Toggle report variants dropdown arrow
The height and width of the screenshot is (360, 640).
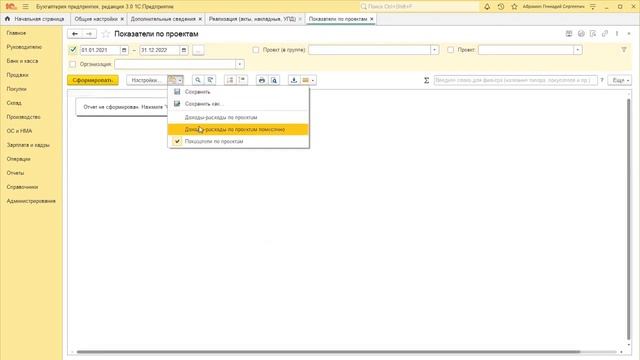click(176, 80)
